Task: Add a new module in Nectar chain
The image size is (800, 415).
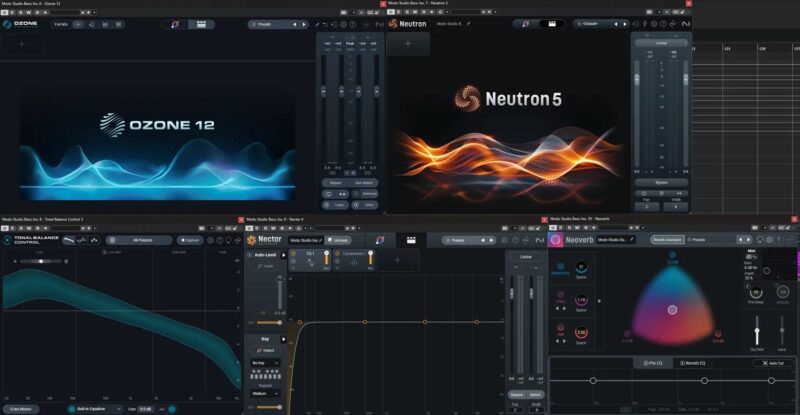Action: coord(397,260)
